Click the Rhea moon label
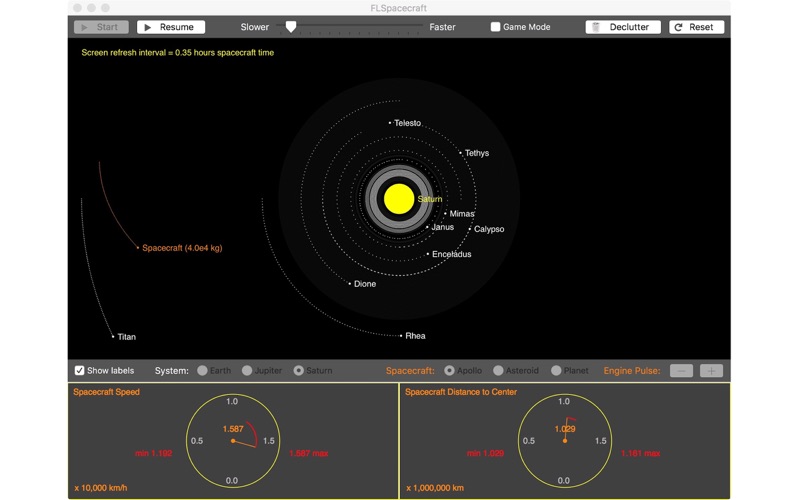800x500 pixels. pos(415,336)
